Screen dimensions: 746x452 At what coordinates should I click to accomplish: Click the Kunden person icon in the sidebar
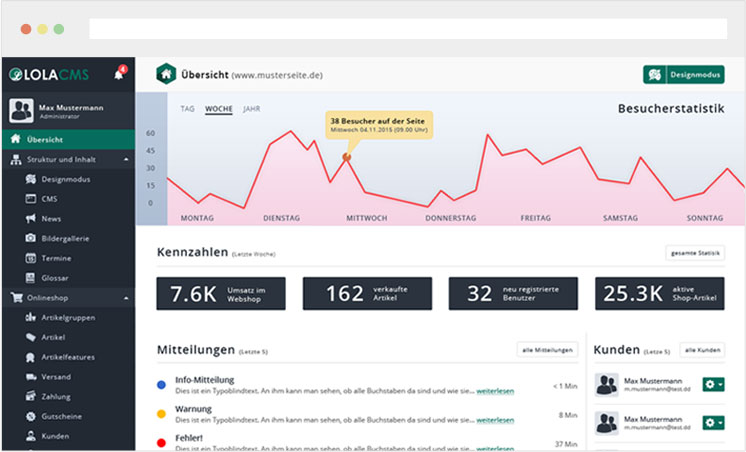(x=30, y=436)
